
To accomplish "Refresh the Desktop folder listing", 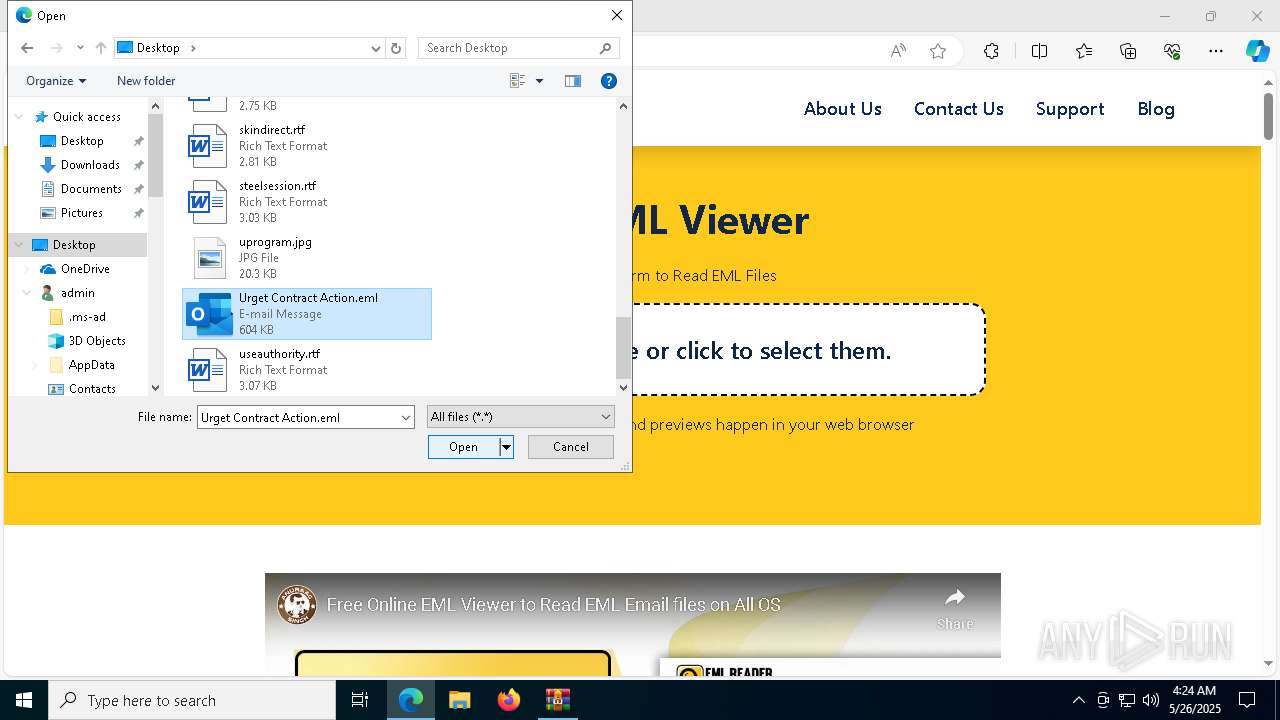I will (x=396, y=48).
